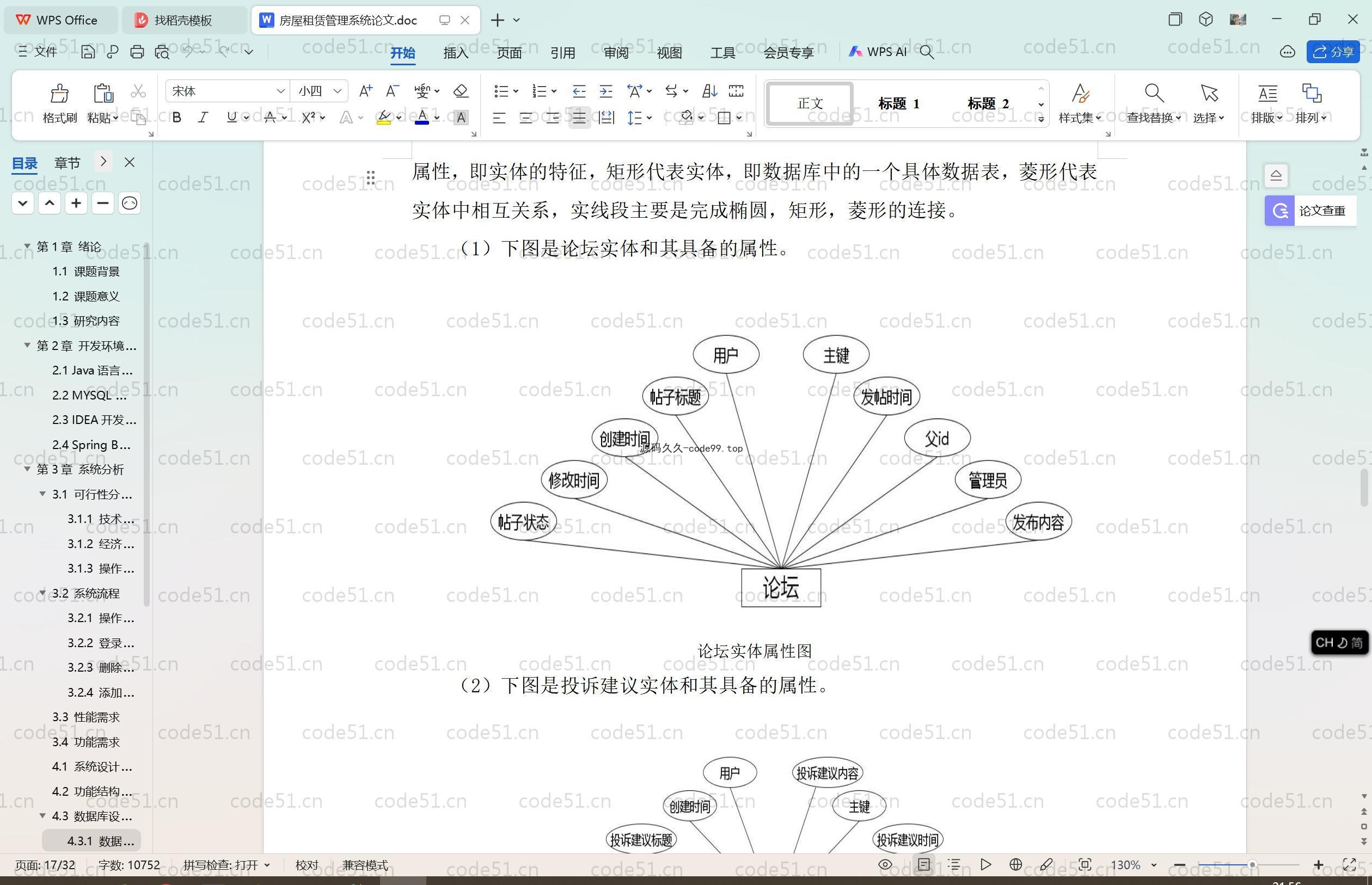Click the highlight color swatch
1372x885 pixels.
(383, 118)
